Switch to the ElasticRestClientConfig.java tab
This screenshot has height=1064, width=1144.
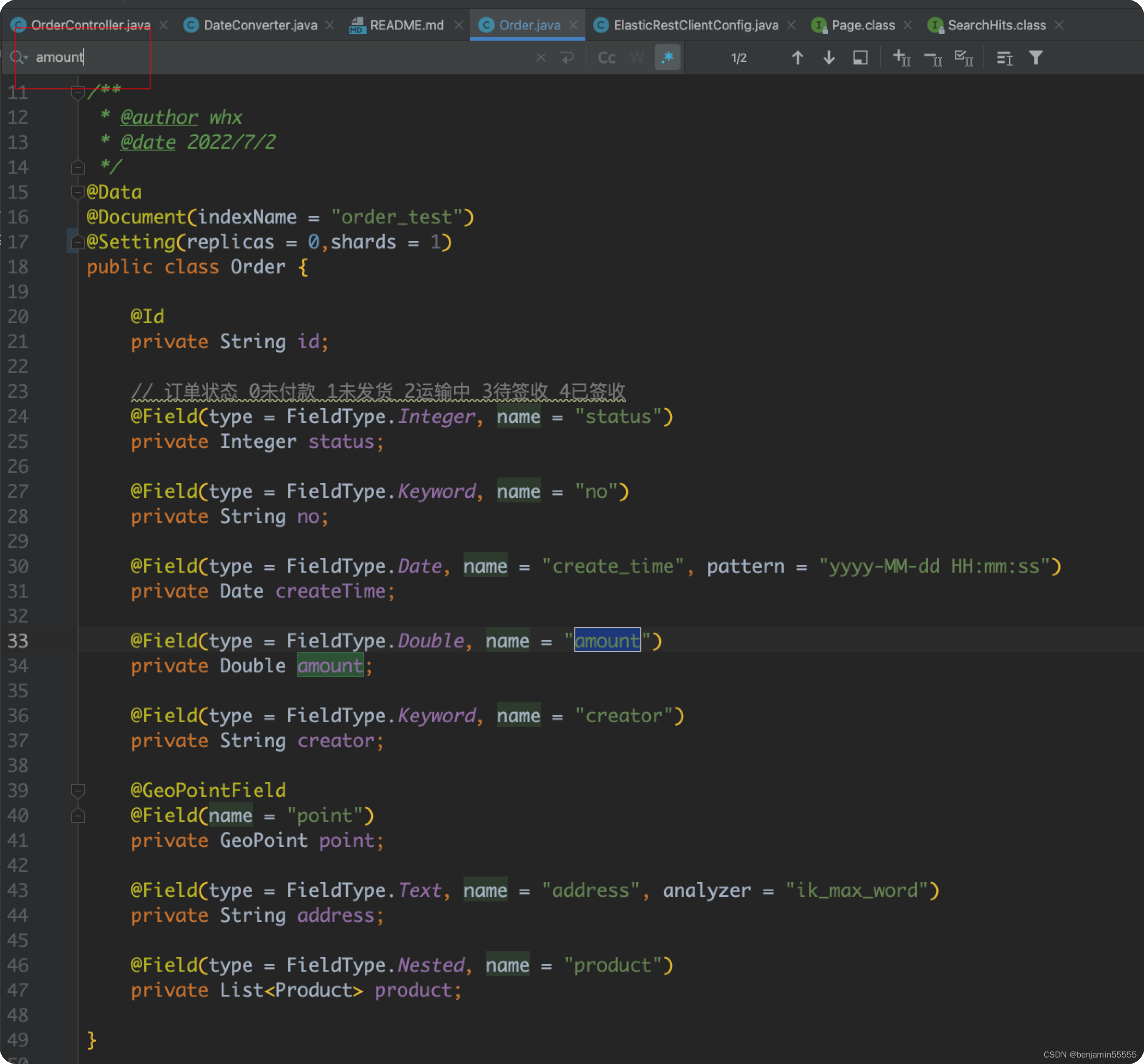(x=695, y=25)
